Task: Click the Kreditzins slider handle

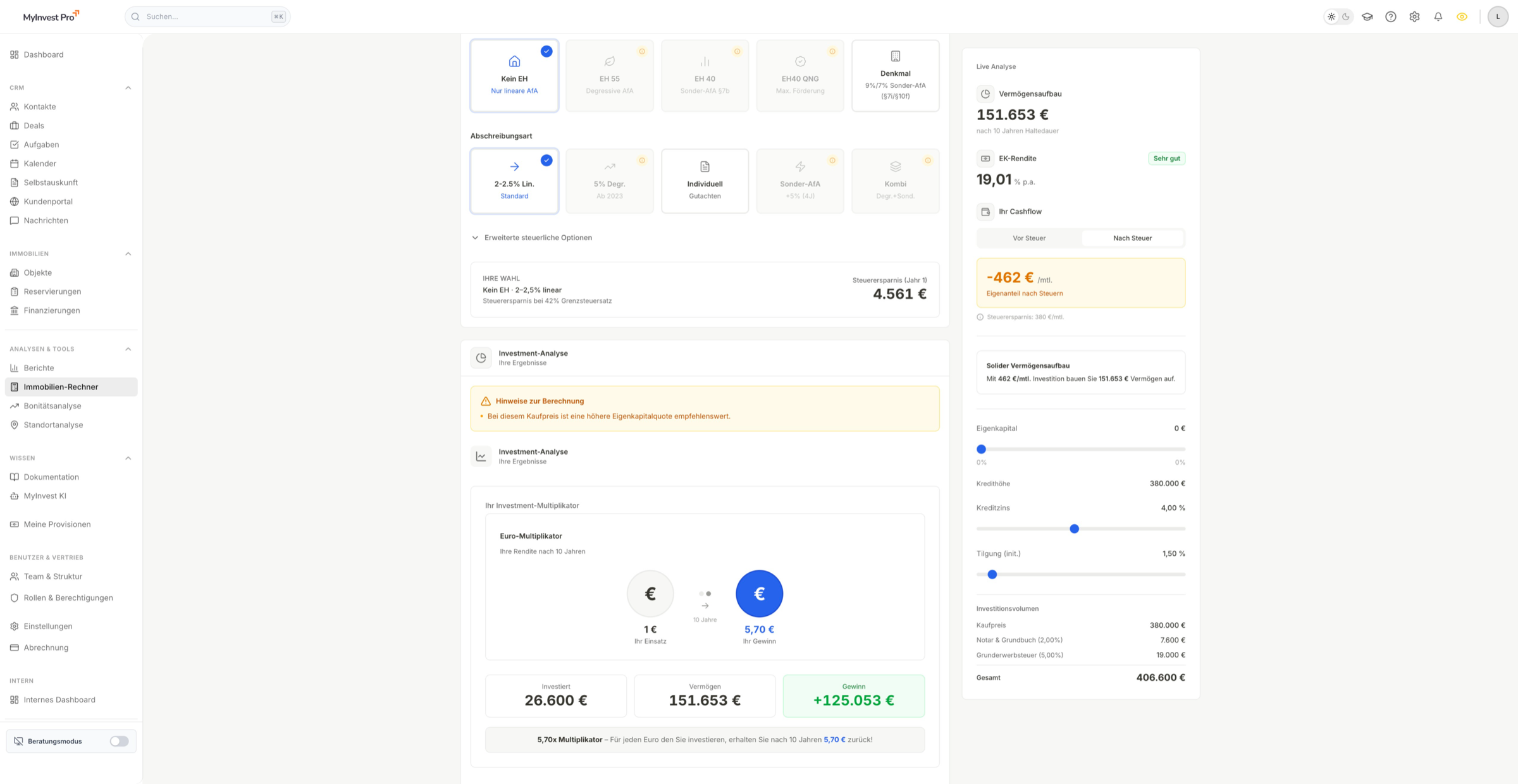Action: click(1074, 529)
